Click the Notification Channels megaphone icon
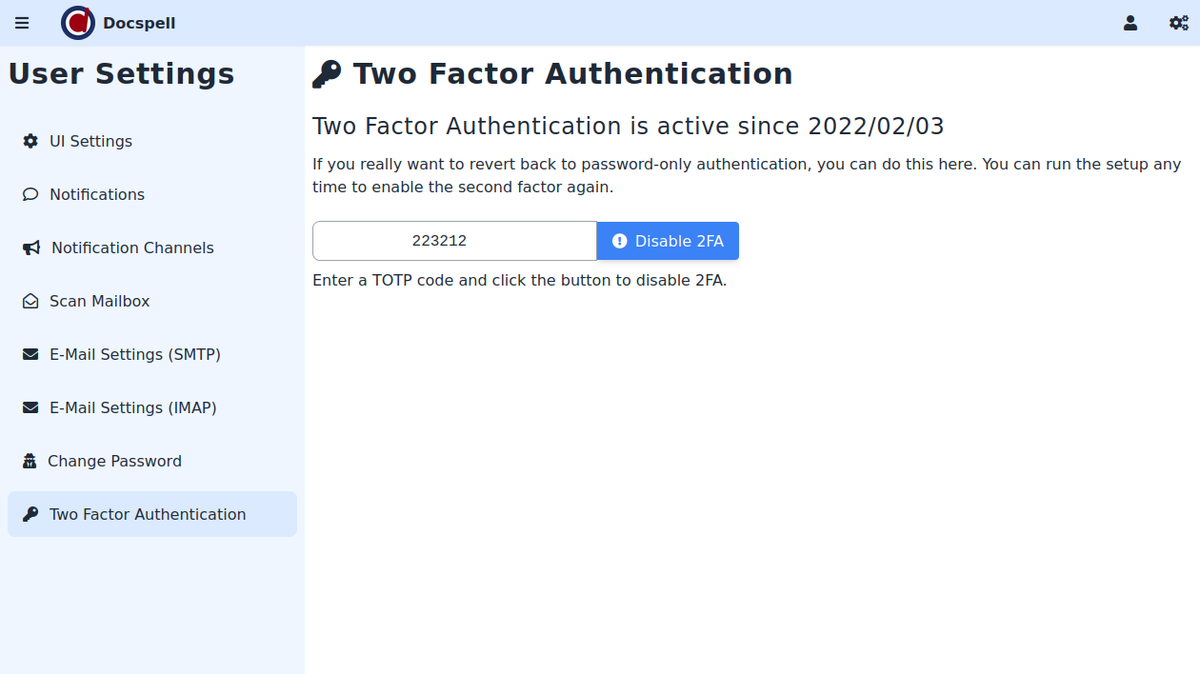This screenshot has width=1200, height=674. pos(31,248)
